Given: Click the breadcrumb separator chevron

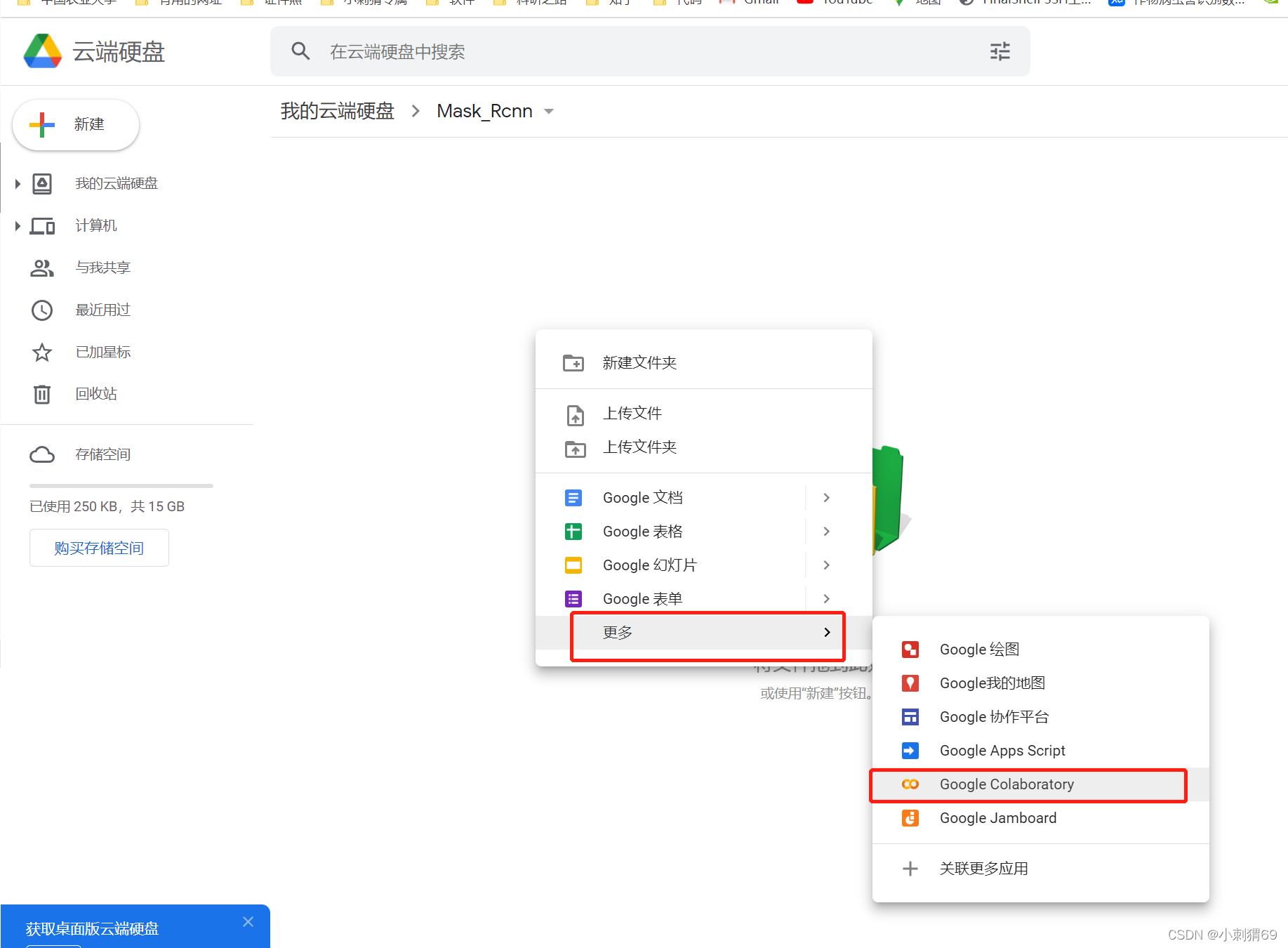Looking at the screenshot, I should click(416, 111).
